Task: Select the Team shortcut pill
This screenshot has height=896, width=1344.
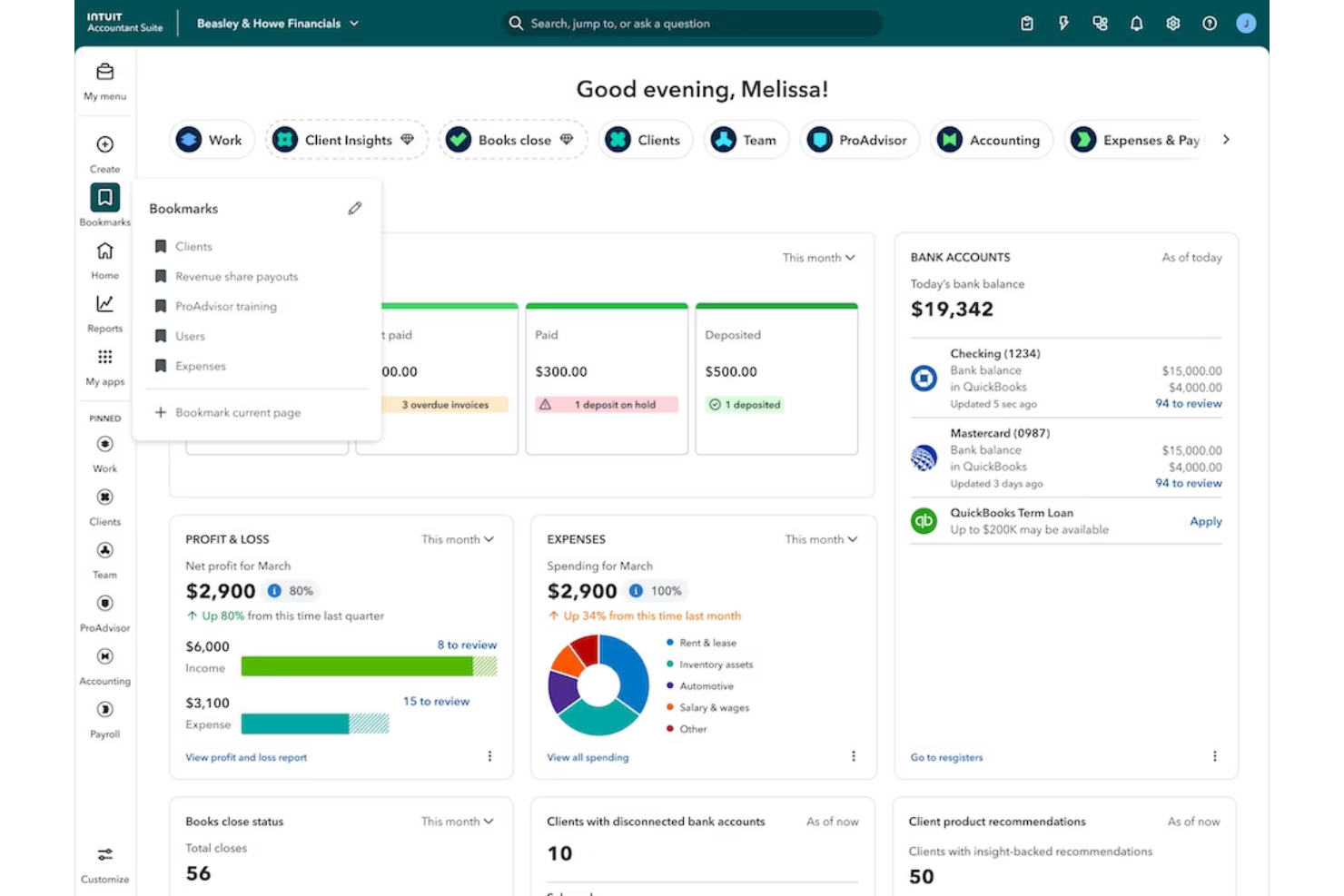Action: 746,140
